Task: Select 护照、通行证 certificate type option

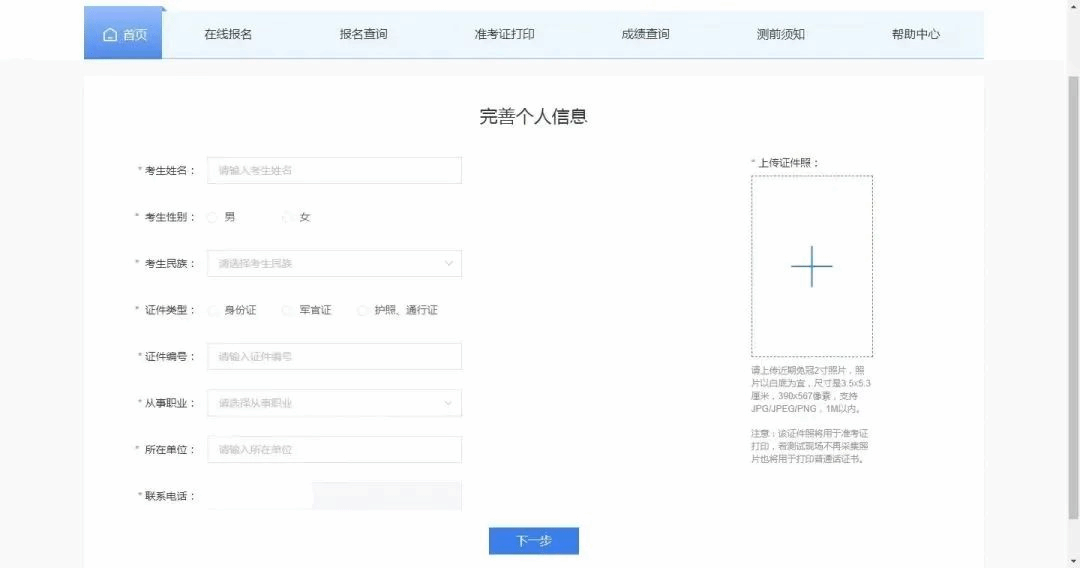Action: (x=363, y=310)
